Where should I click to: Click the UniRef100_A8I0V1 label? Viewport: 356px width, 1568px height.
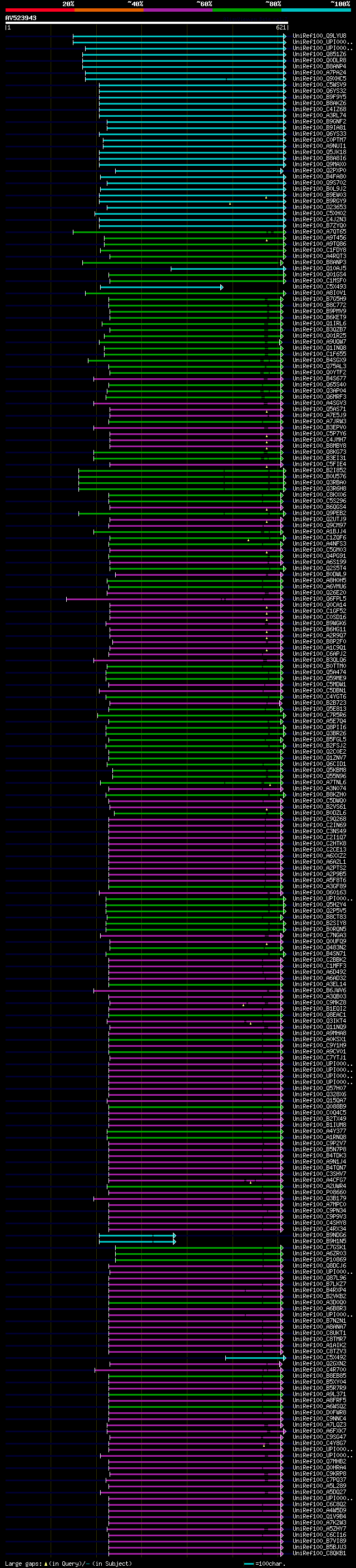(319, 293)
